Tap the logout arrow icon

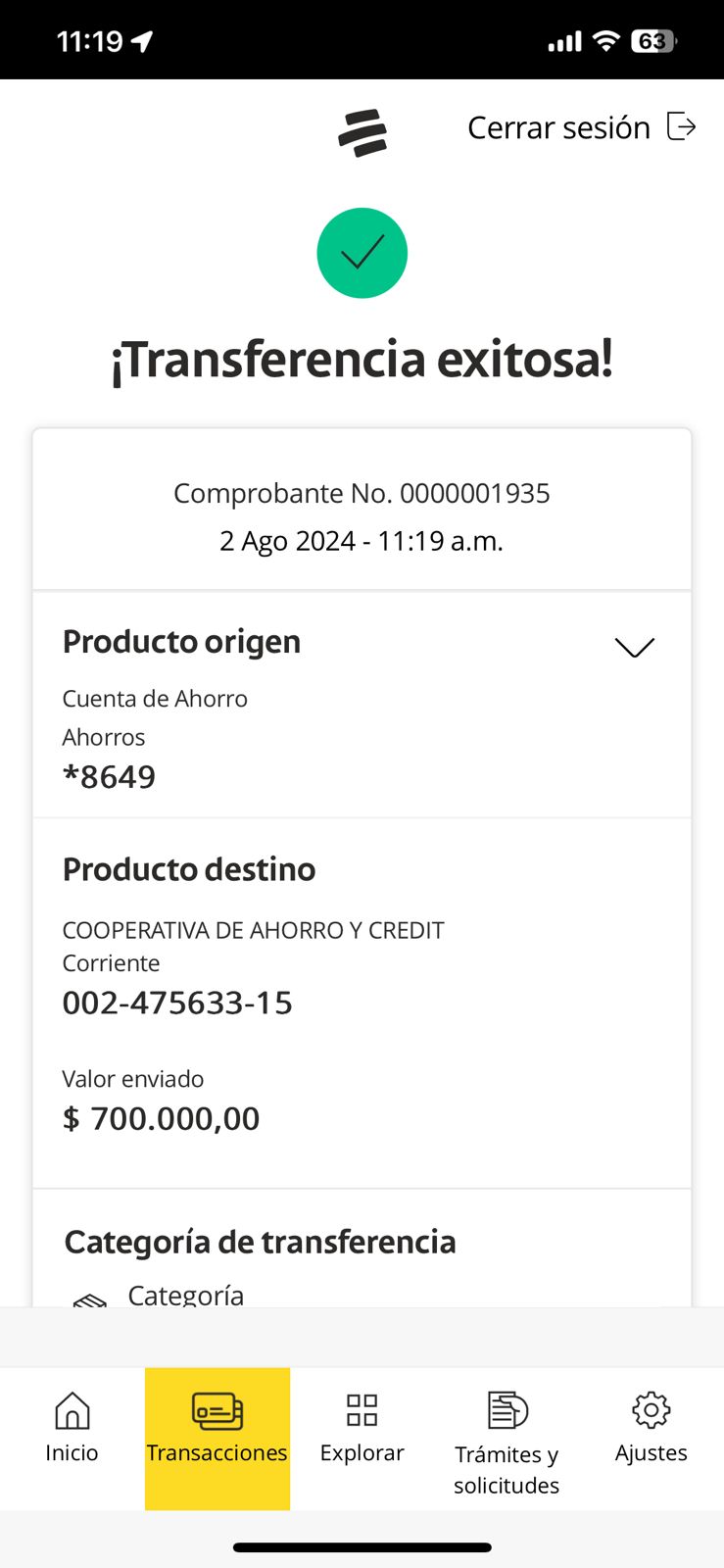(x=681, y=126)
